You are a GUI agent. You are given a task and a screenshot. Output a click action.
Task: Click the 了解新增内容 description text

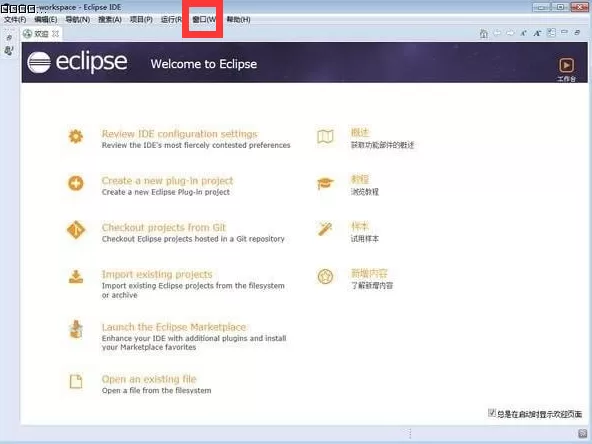point(372,285)
